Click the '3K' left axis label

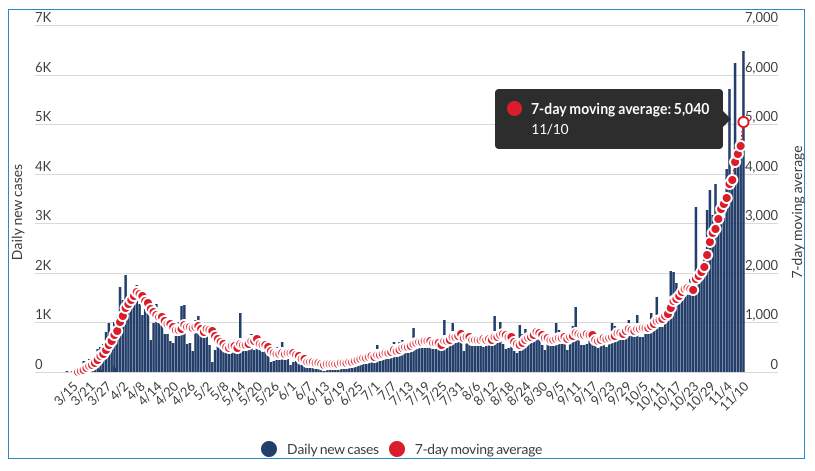tap(43, 216)
